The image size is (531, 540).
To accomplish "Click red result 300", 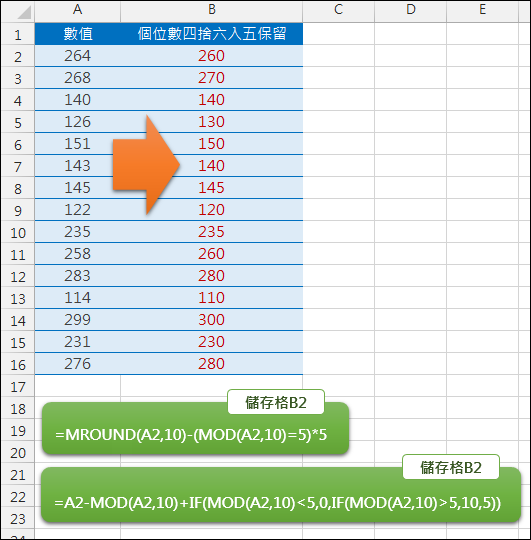I will pos(211,320).
